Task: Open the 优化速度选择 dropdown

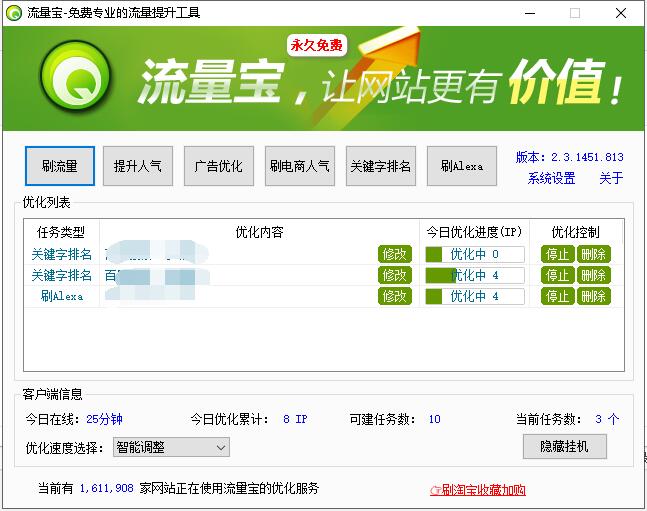Action: [x=171, y=447]
